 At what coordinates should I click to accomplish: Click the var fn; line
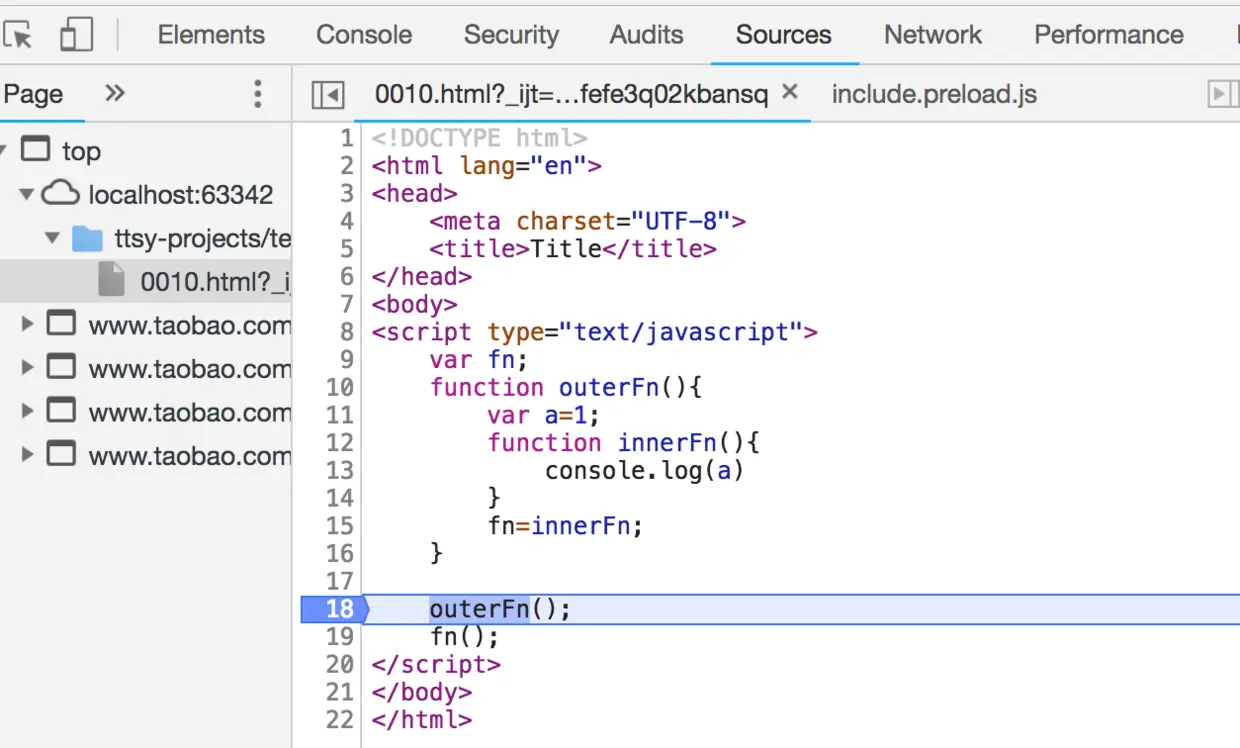[479, 359]
